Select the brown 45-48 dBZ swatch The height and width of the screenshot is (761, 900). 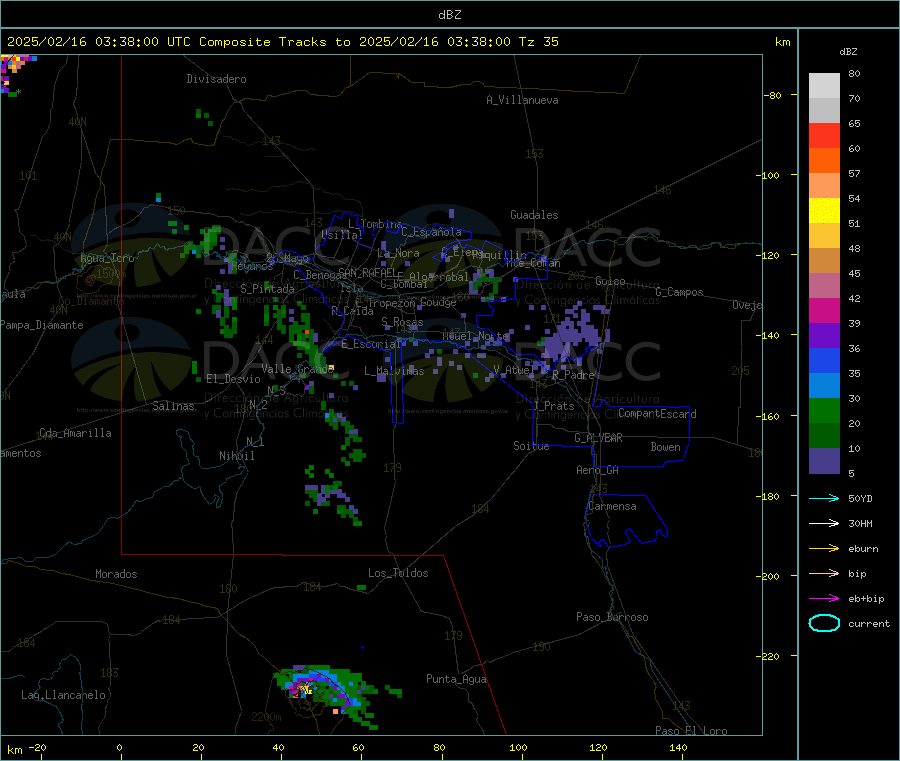pyautogui.click(x=824, y=261)
